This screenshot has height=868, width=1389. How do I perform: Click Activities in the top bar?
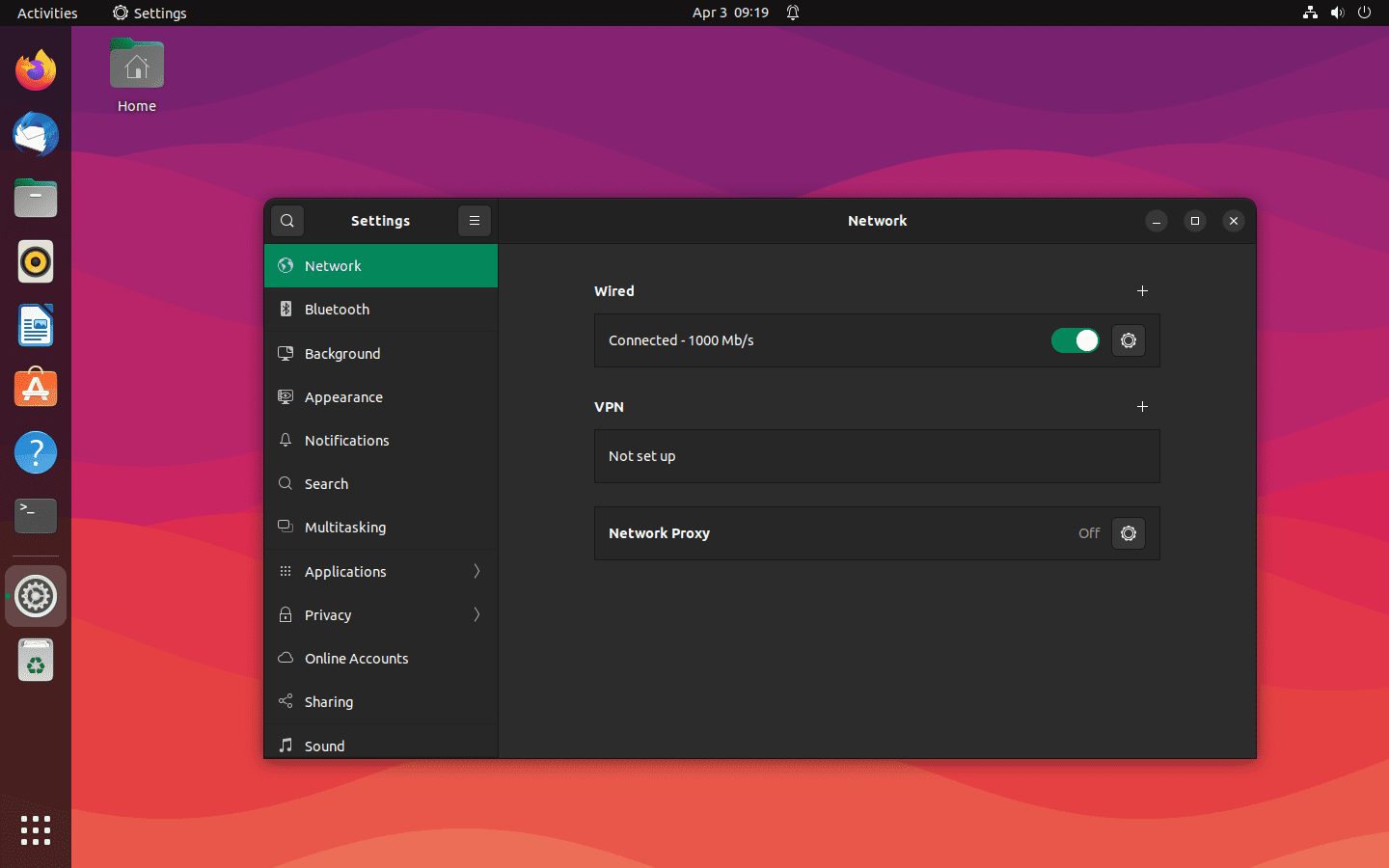(x=47, y=13)
